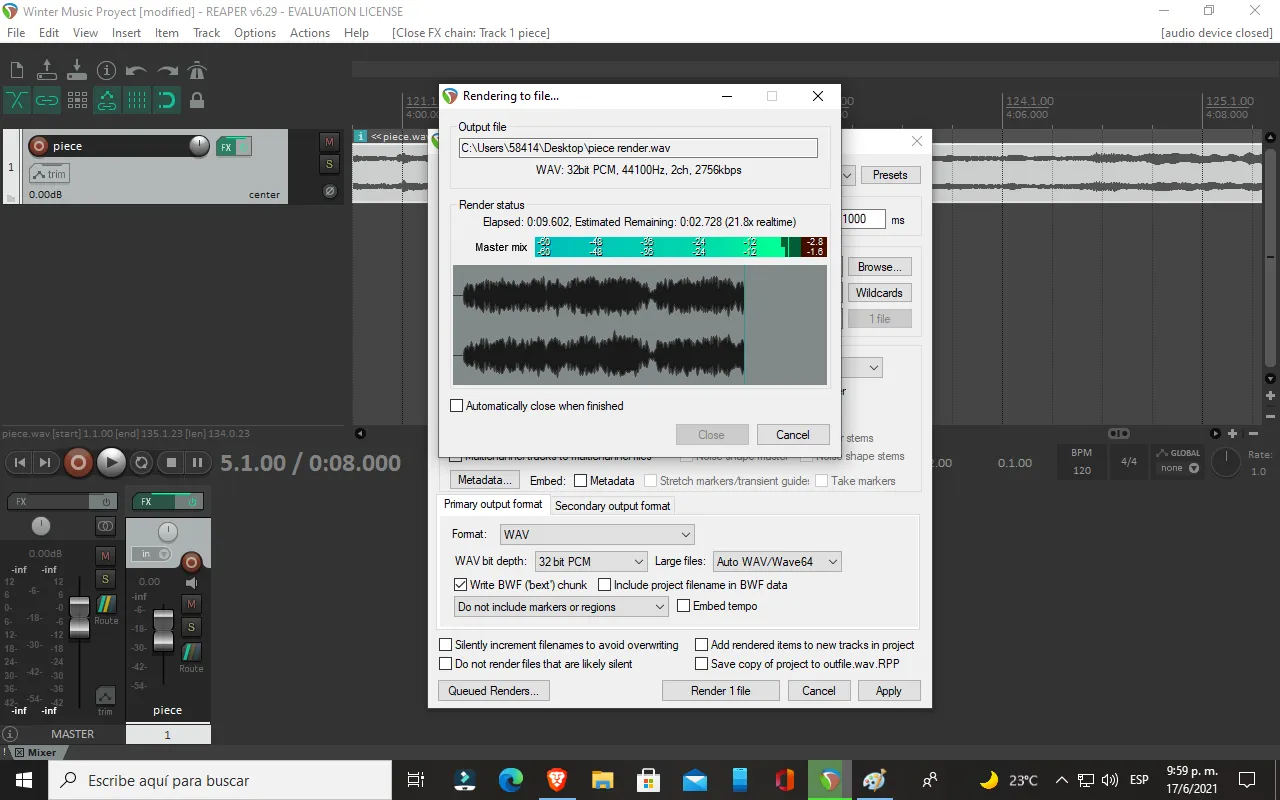Check Save copy of project to outfile.wav.RPP
Viewport: 1280px width, 800px height.
pos(702,664)
